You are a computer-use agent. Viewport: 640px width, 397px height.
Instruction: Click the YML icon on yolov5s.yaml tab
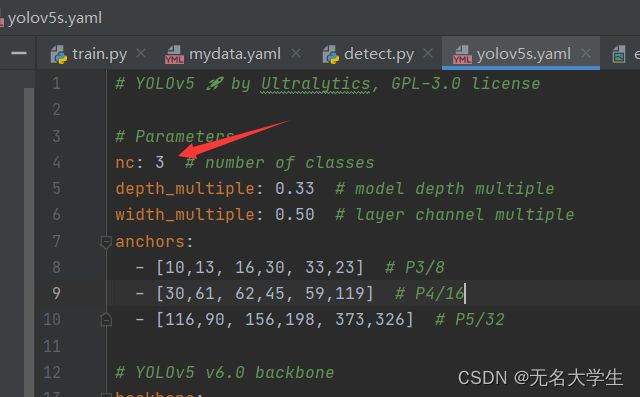[x=462, y=55]
